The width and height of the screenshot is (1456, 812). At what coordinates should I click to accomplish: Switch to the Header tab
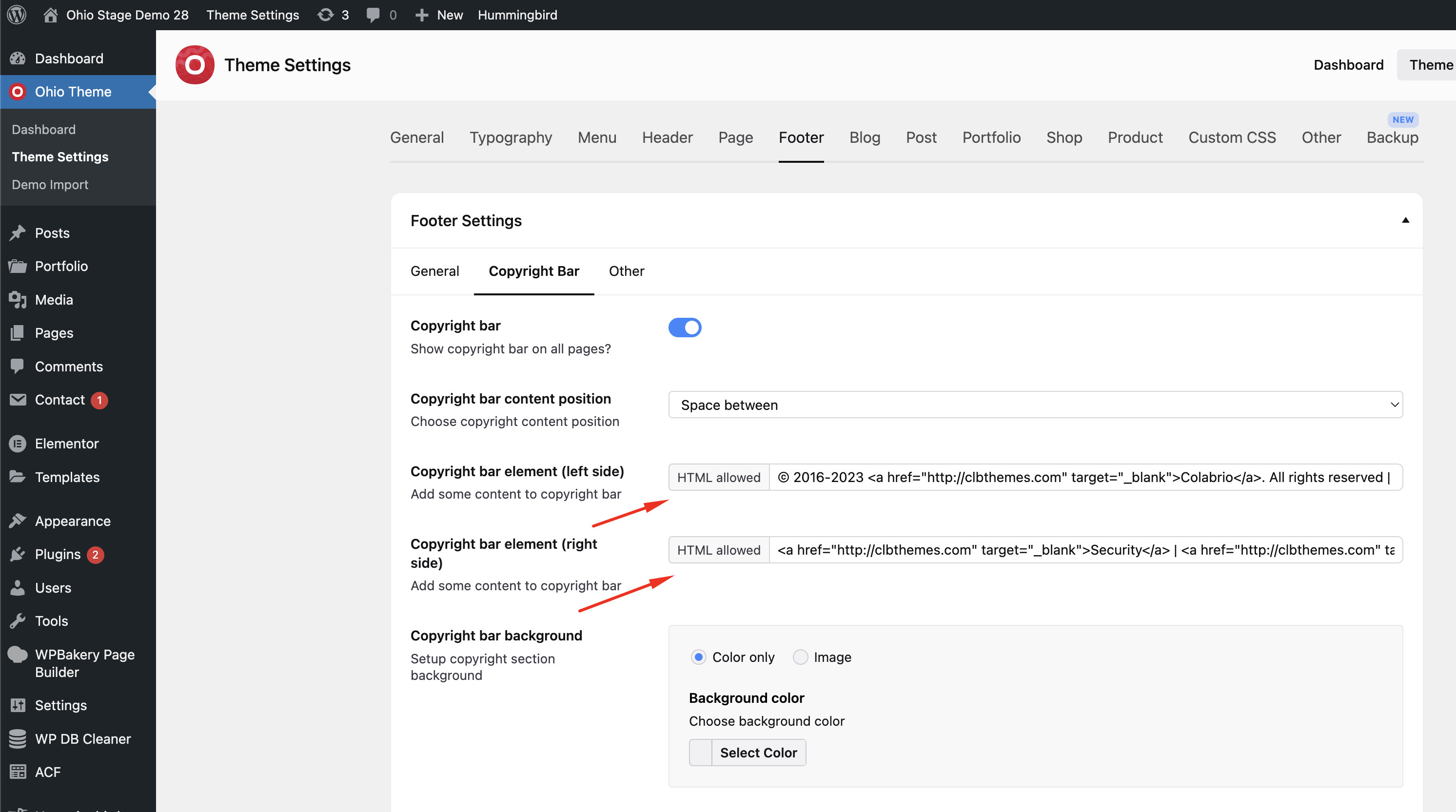click(x=667, y=137)
